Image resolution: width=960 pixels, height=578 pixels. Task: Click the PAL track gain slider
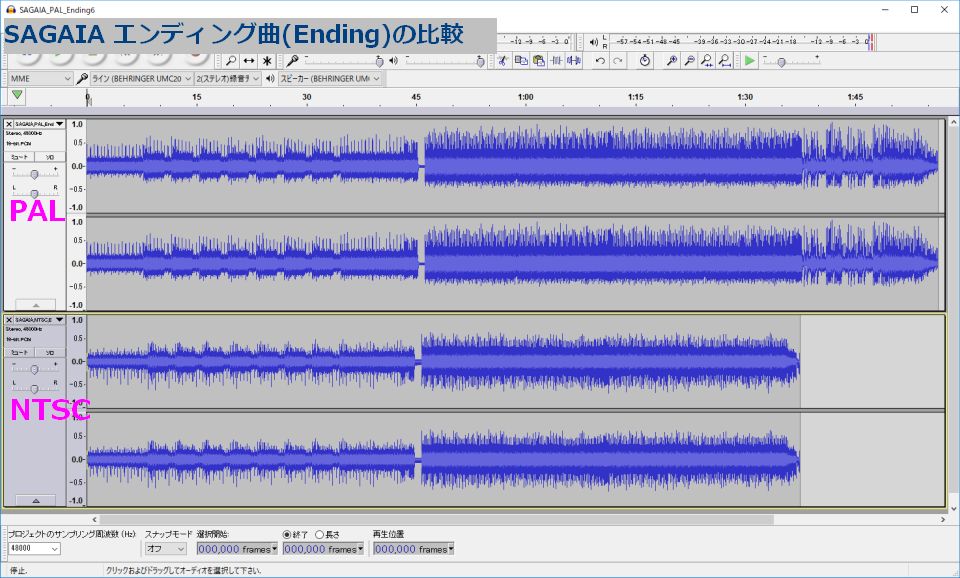pos(35,174)
